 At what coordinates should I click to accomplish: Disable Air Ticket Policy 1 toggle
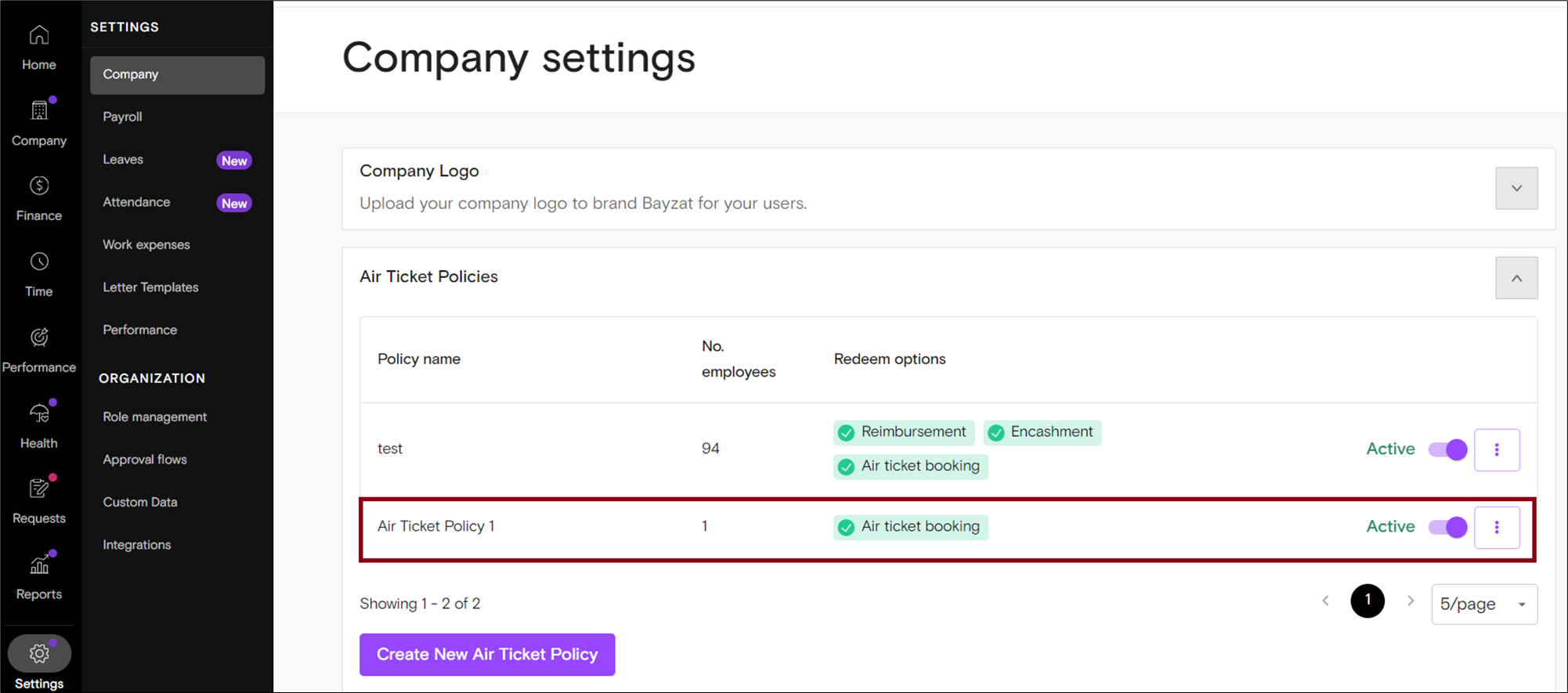click(x=1447, y=527)
